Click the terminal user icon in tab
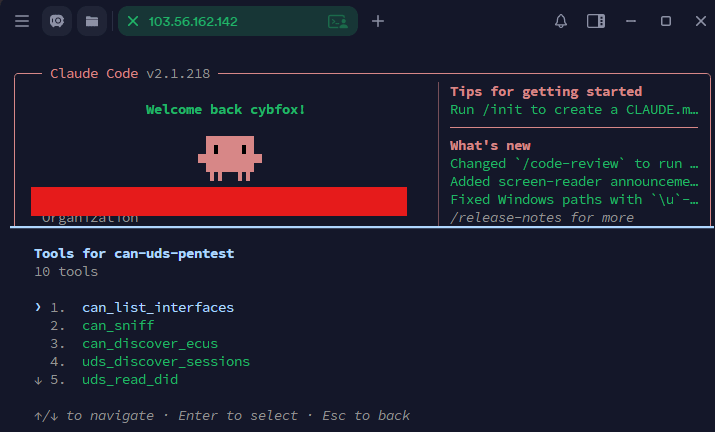This screenshot has width=715, height=432. click(338, 21)
